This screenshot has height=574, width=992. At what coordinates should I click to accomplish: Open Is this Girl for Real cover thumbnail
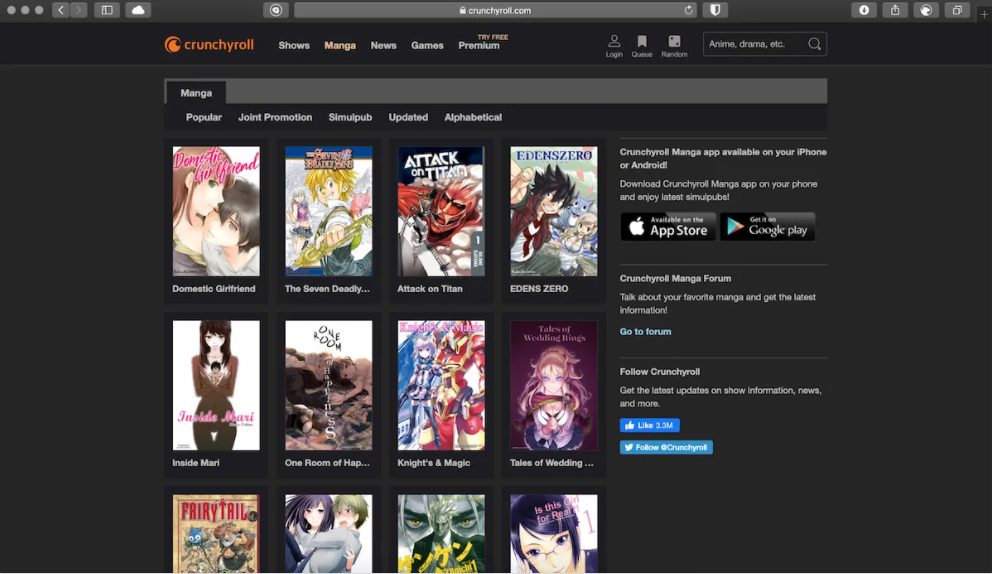(554, 534)
